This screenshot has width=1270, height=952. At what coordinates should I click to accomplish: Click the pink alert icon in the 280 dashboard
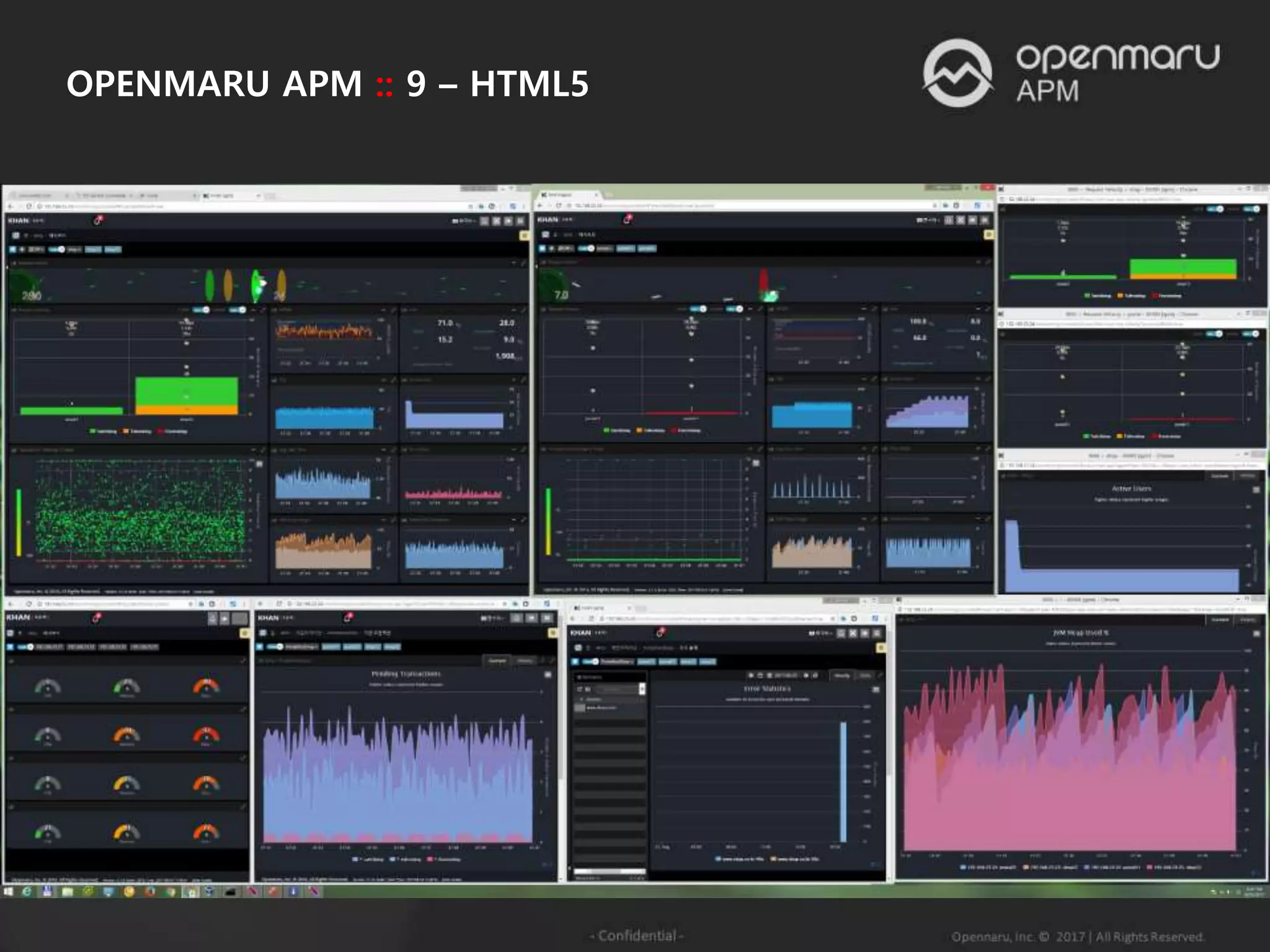pyautogui.click(x=98, y=220)
